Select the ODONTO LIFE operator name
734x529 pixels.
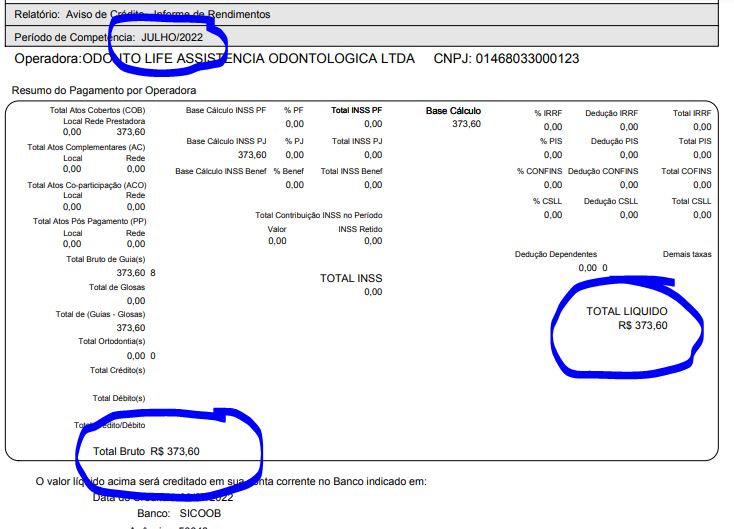click(x=248, y=59)
